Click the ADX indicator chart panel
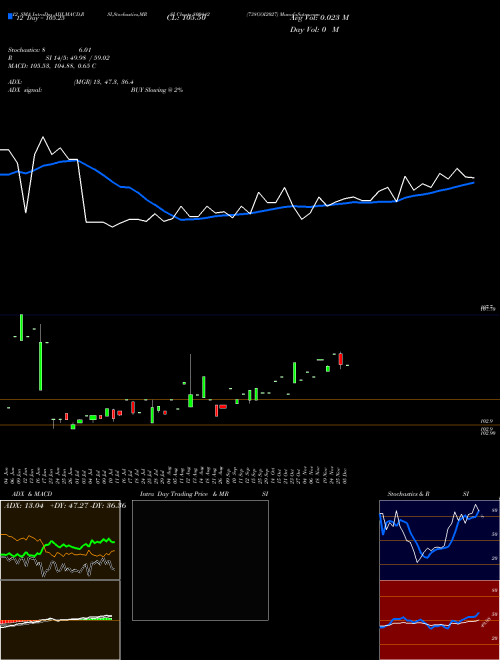This screenshot has width=500, height=660. tap(60, 540)
